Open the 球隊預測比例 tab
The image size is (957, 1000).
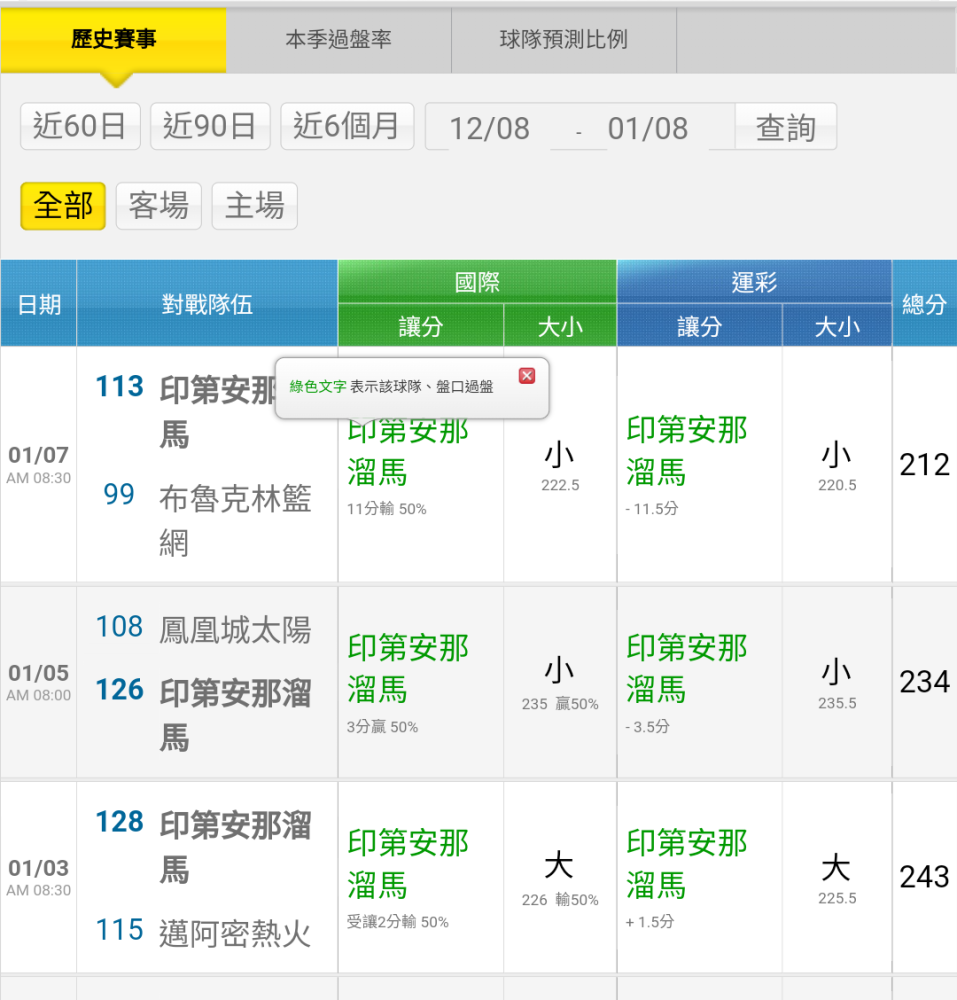[x=564, y=40]
